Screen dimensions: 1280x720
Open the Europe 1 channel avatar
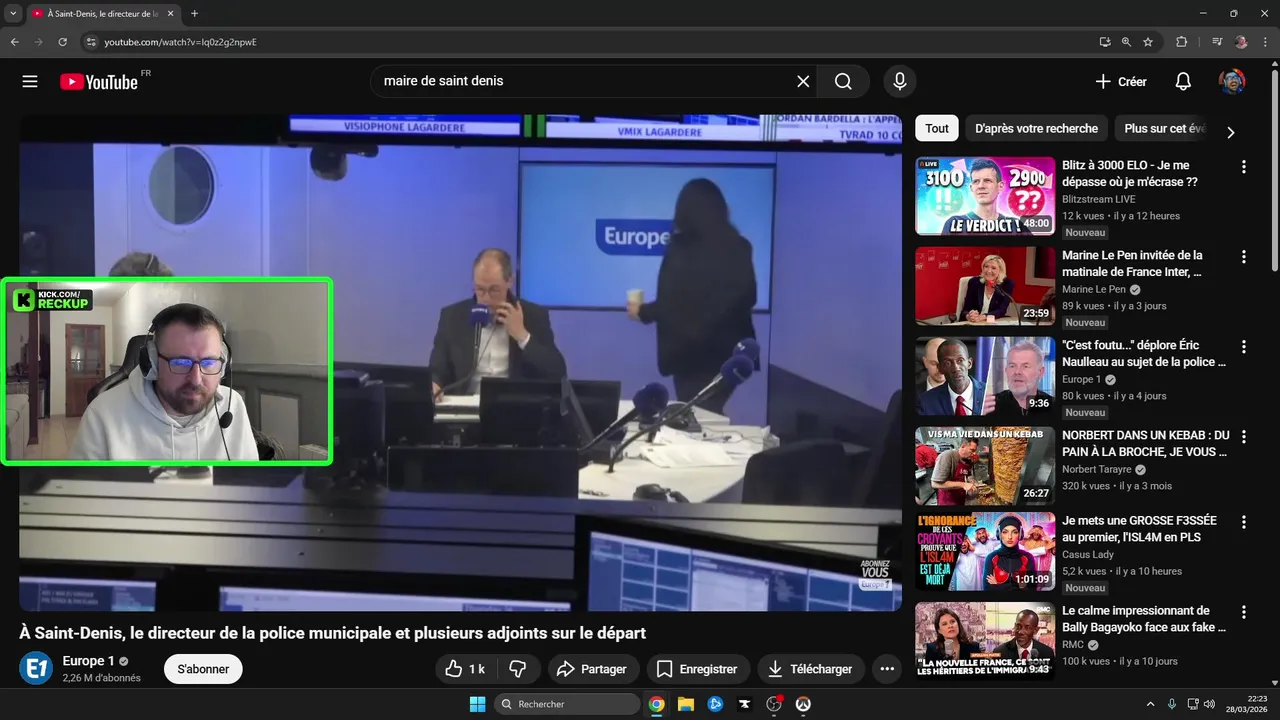click(36, 668)
